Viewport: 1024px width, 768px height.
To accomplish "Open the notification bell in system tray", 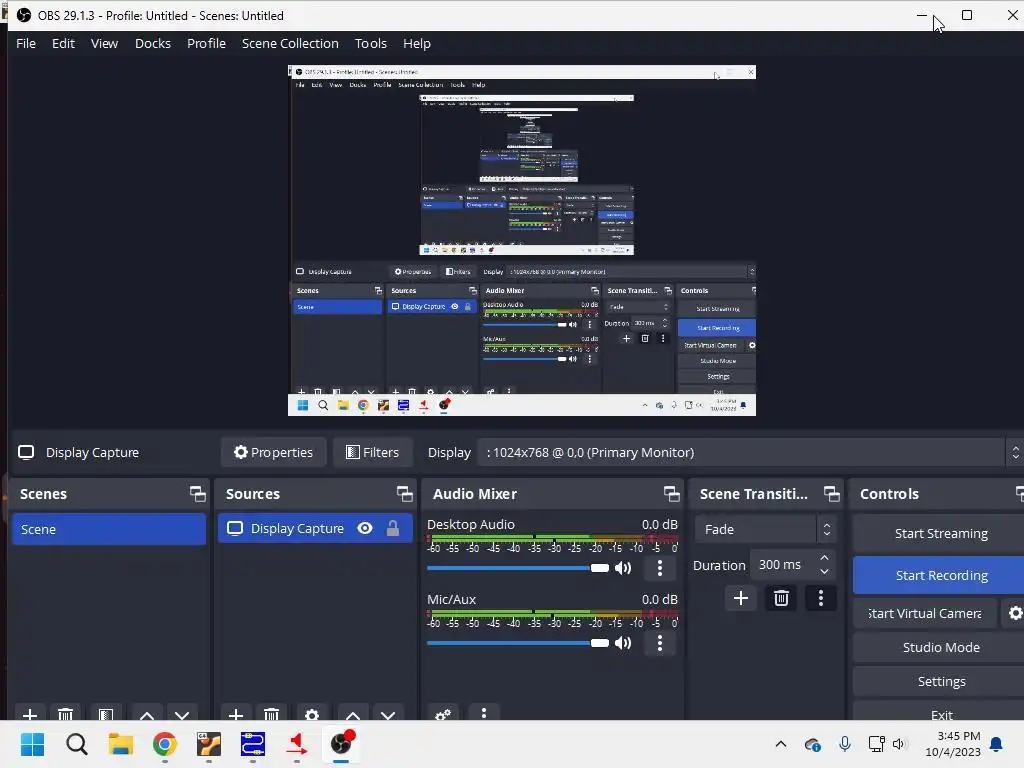I will (996, 744).
